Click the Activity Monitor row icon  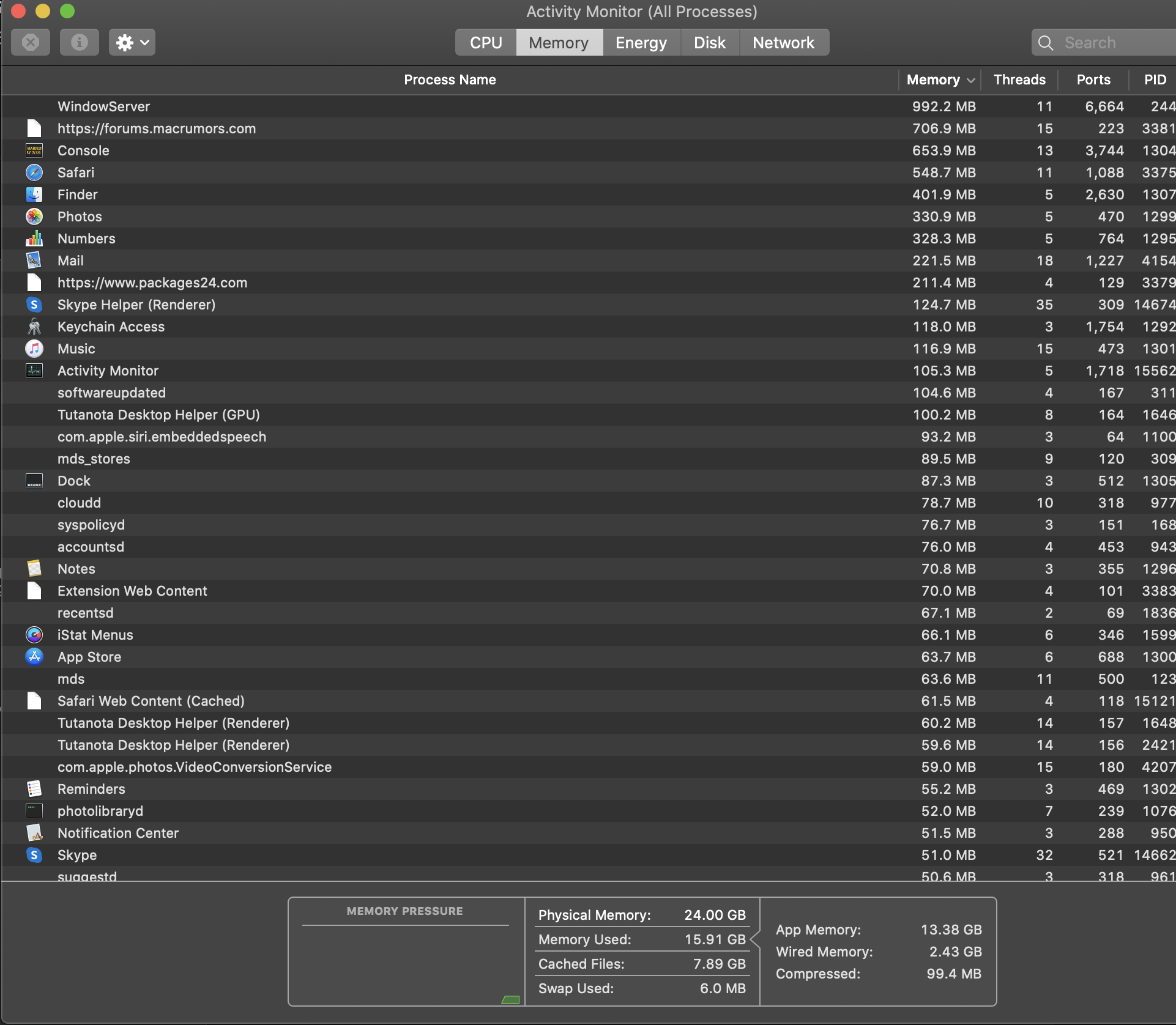click(x=34, y=371)
